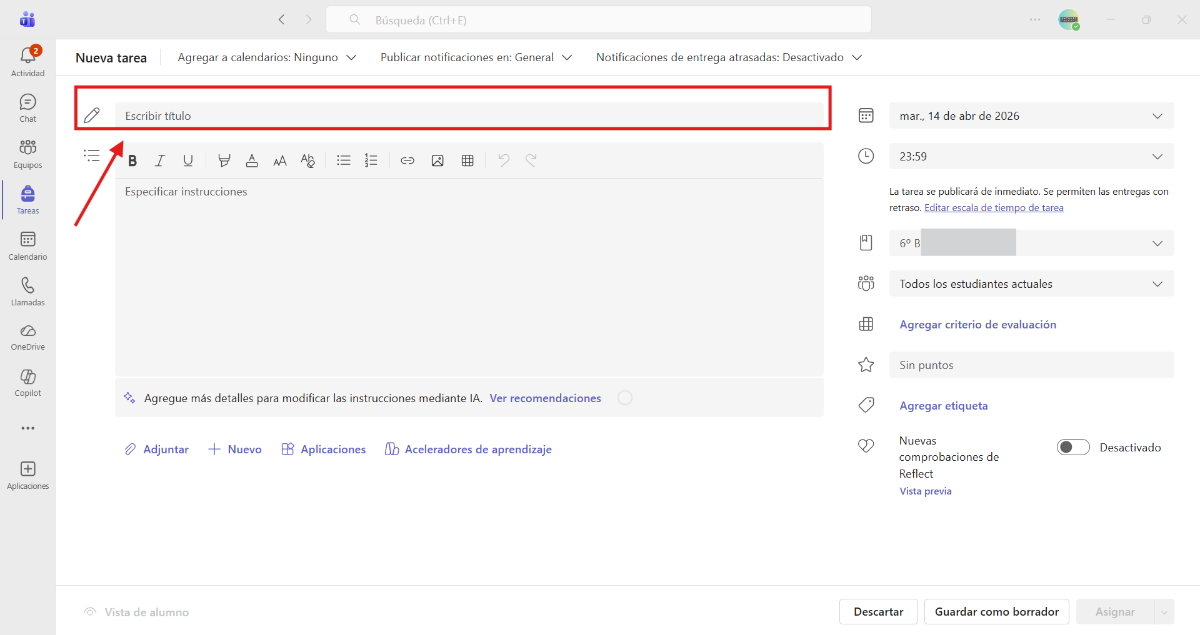The width and height of the screenshot is (1200, 635).
Task: Click the Sin puntos field
Action: point(1031,365)
